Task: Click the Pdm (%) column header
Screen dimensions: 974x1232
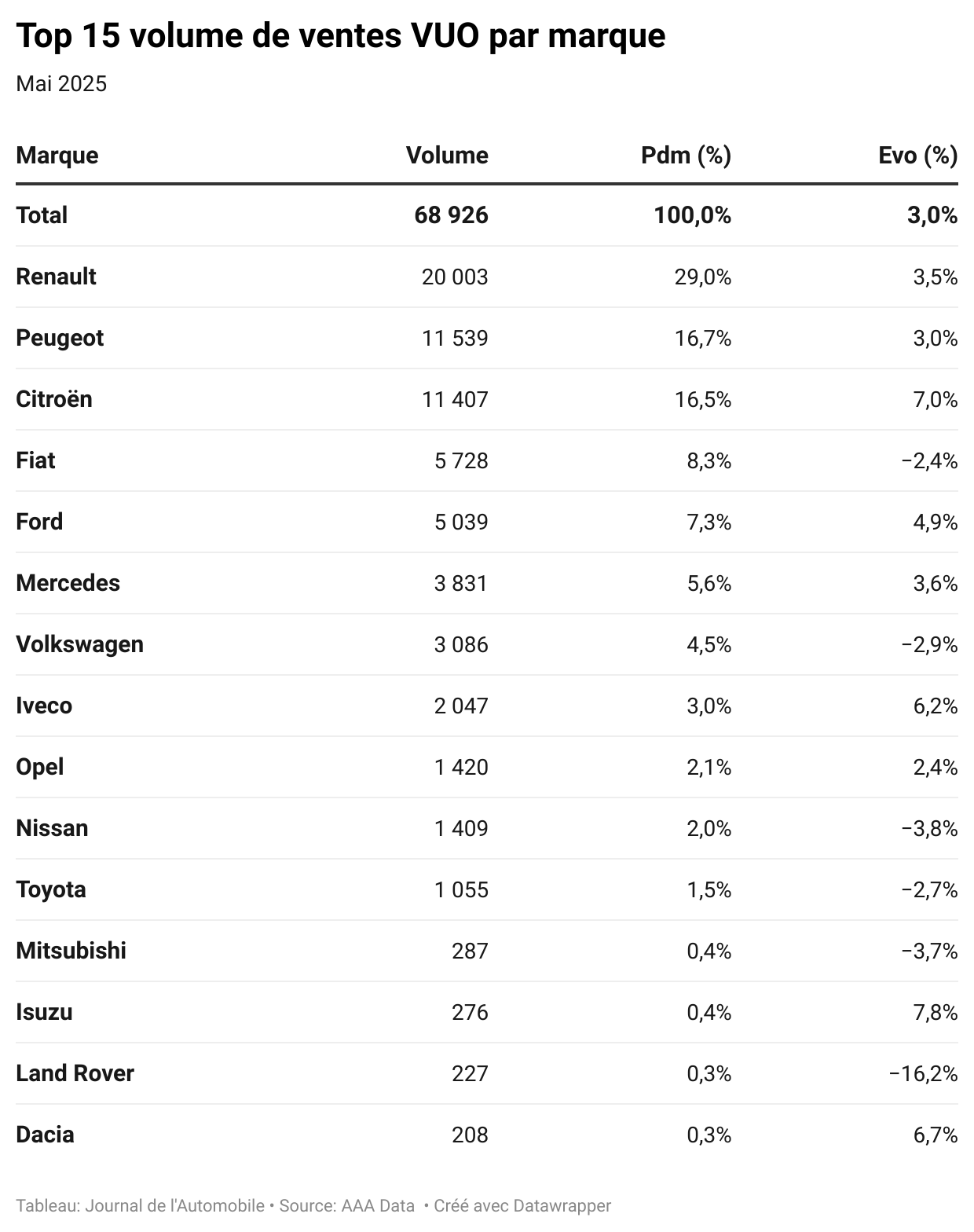Action: pos(686,156)
